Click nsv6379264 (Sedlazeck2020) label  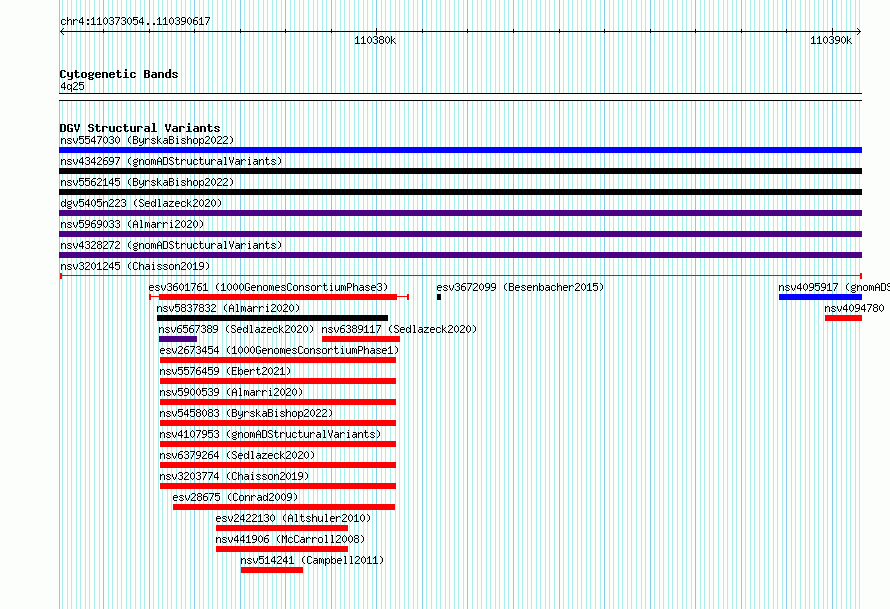[237, 455]
